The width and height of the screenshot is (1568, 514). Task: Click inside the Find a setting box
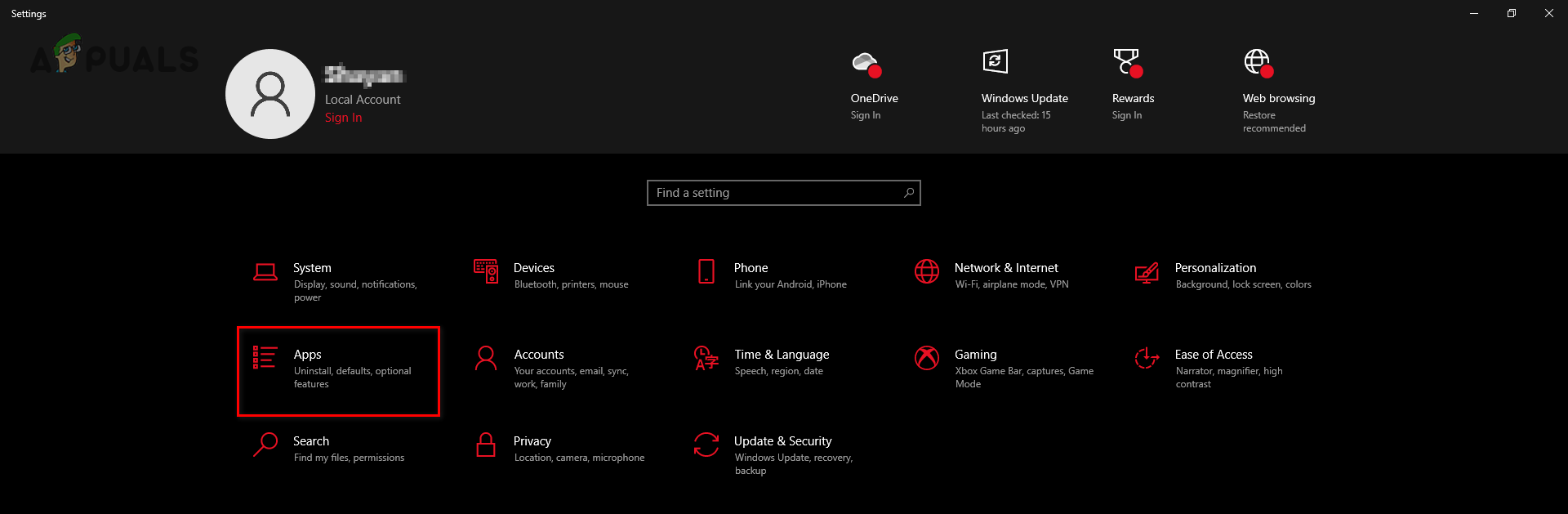776,193
